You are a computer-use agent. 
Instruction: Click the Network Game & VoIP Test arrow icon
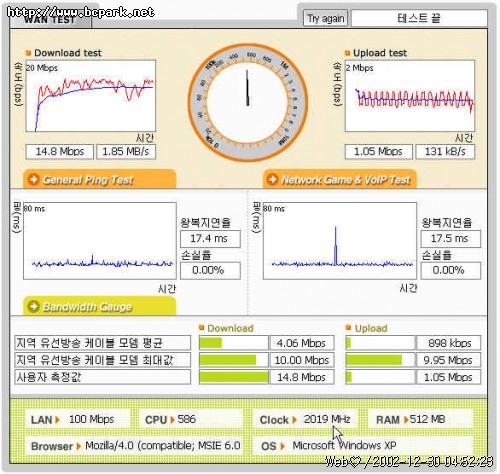(x=273, y=179)
